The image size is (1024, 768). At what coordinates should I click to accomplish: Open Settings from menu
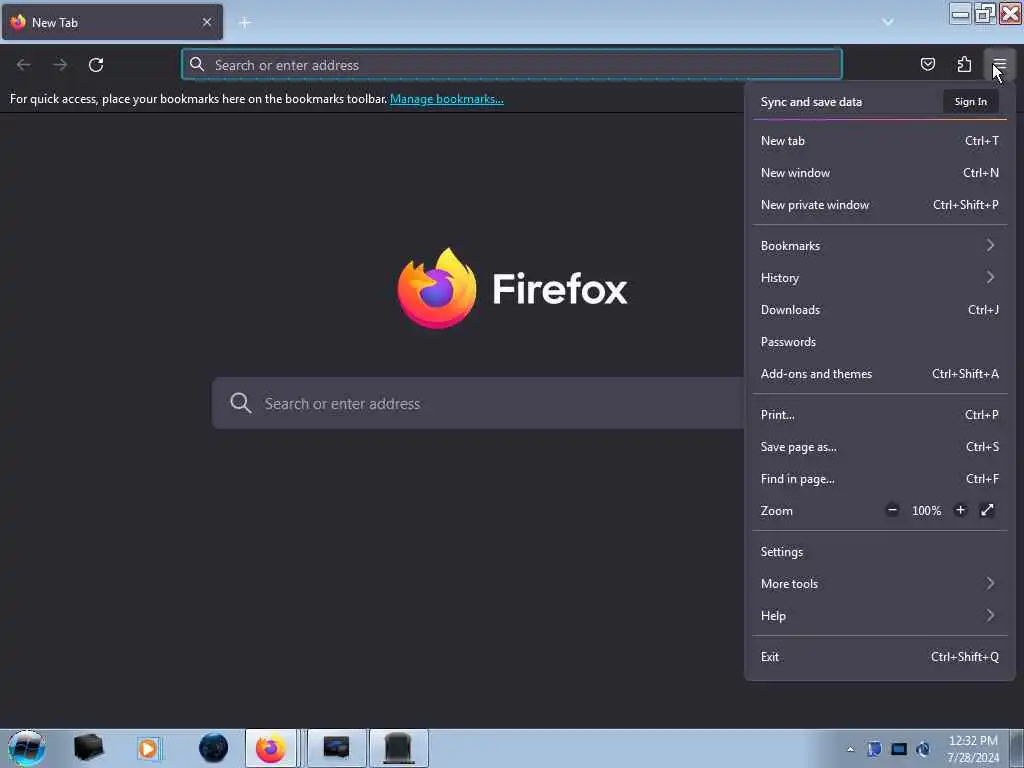click(x=880, y=552)
